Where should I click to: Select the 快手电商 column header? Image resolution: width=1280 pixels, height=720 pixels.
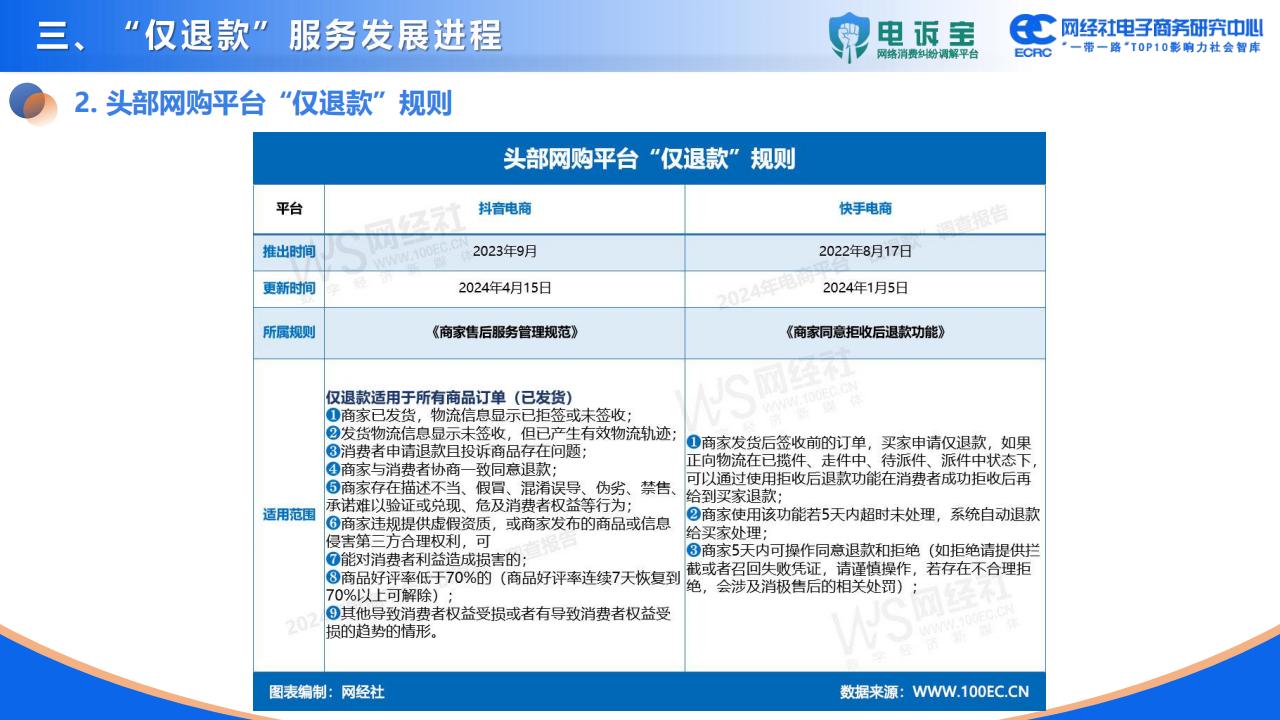866,209
